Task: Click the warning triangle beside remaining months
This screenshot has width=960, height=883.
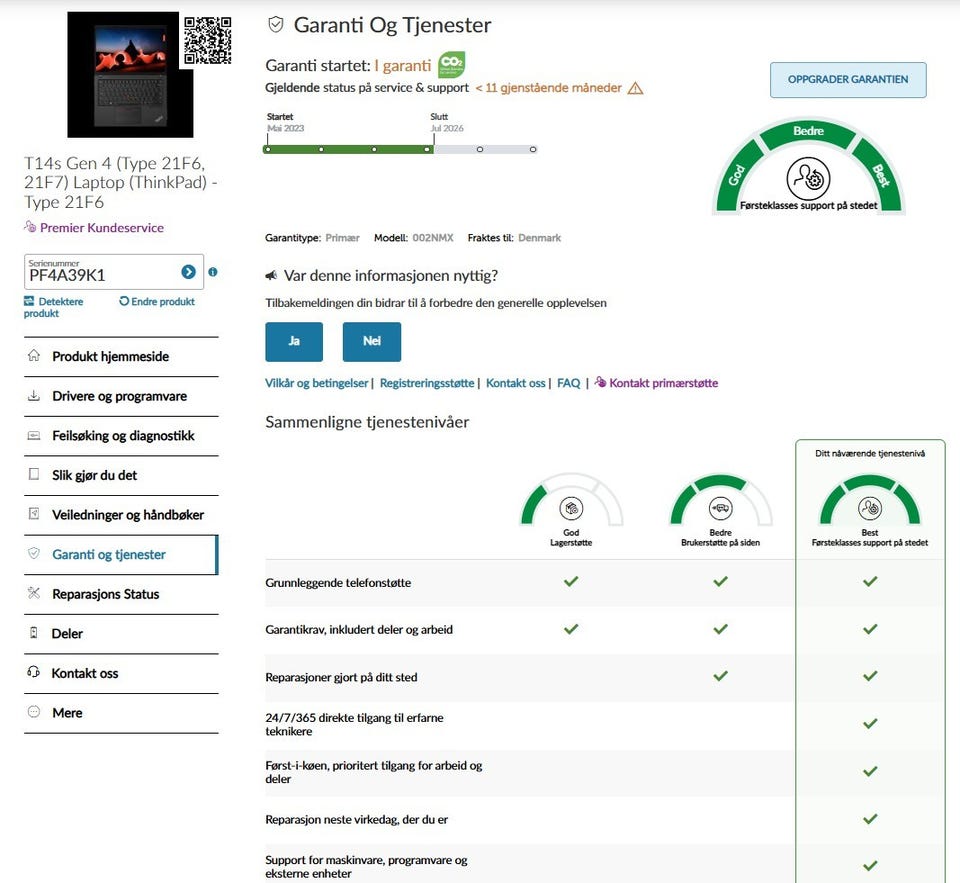Action: click(636, 89)
